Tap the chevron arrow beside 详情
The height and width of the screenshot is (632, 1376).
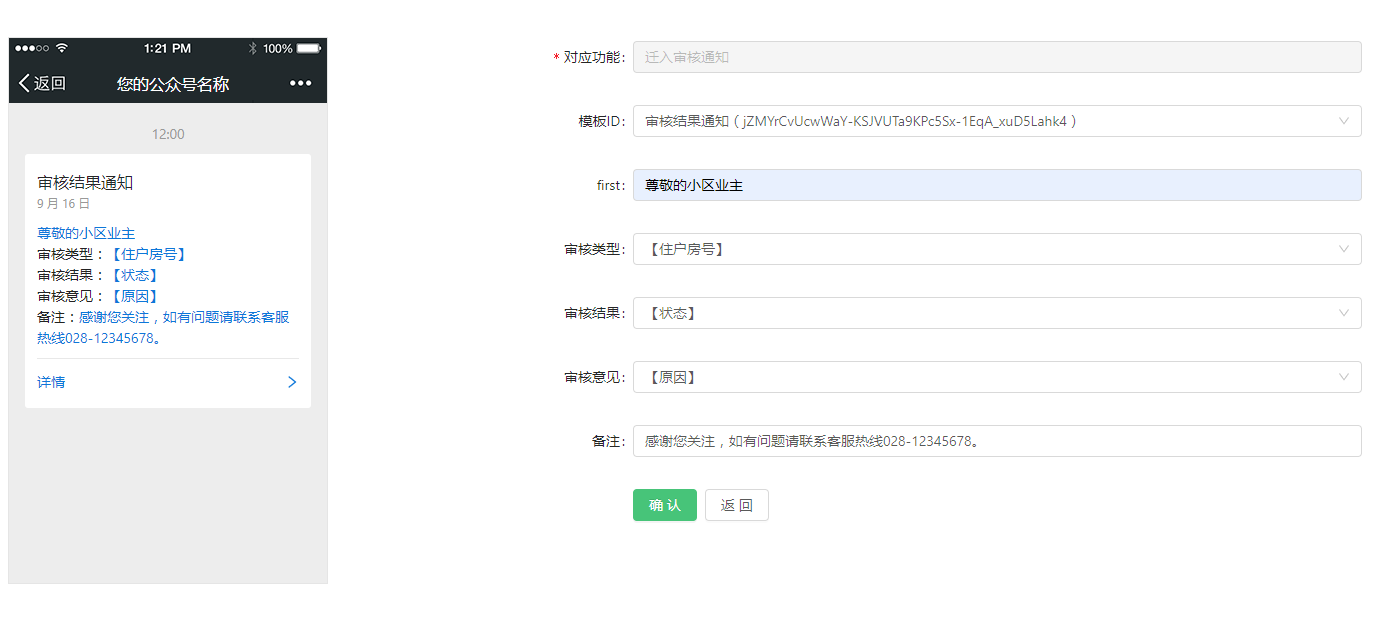point(292,382)
